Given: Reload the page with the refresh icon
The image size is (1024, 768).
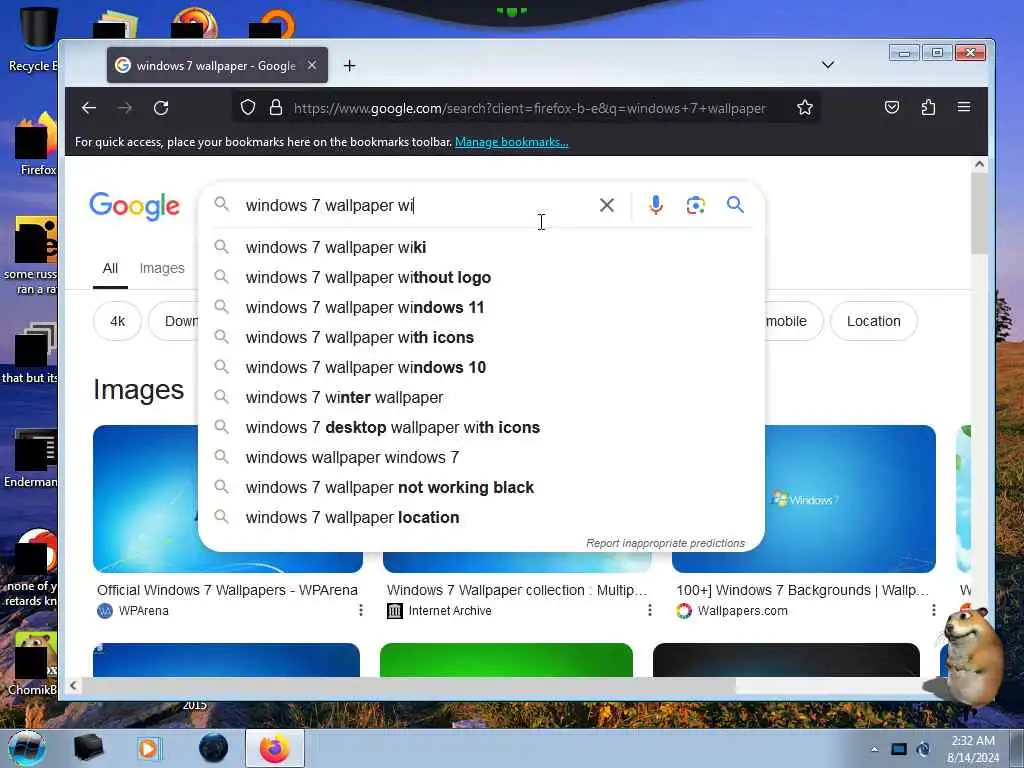Looking at the screenshot, I should point(161,108).
